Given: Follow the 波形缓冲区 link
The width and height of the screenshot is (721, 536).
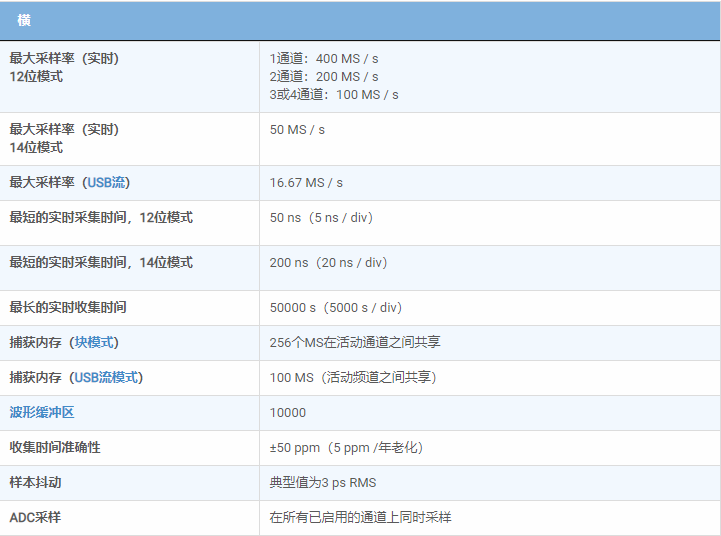Looking at the screenshot, I should tap(42, 412).
